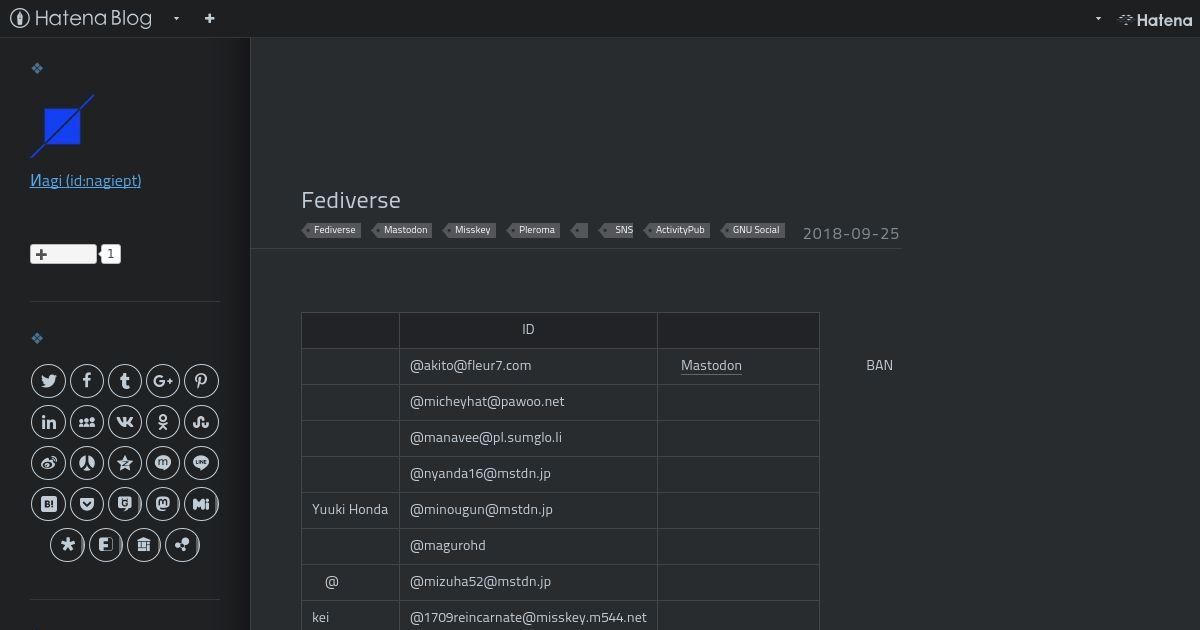Share on LinkedIn icon

[49, 422]
